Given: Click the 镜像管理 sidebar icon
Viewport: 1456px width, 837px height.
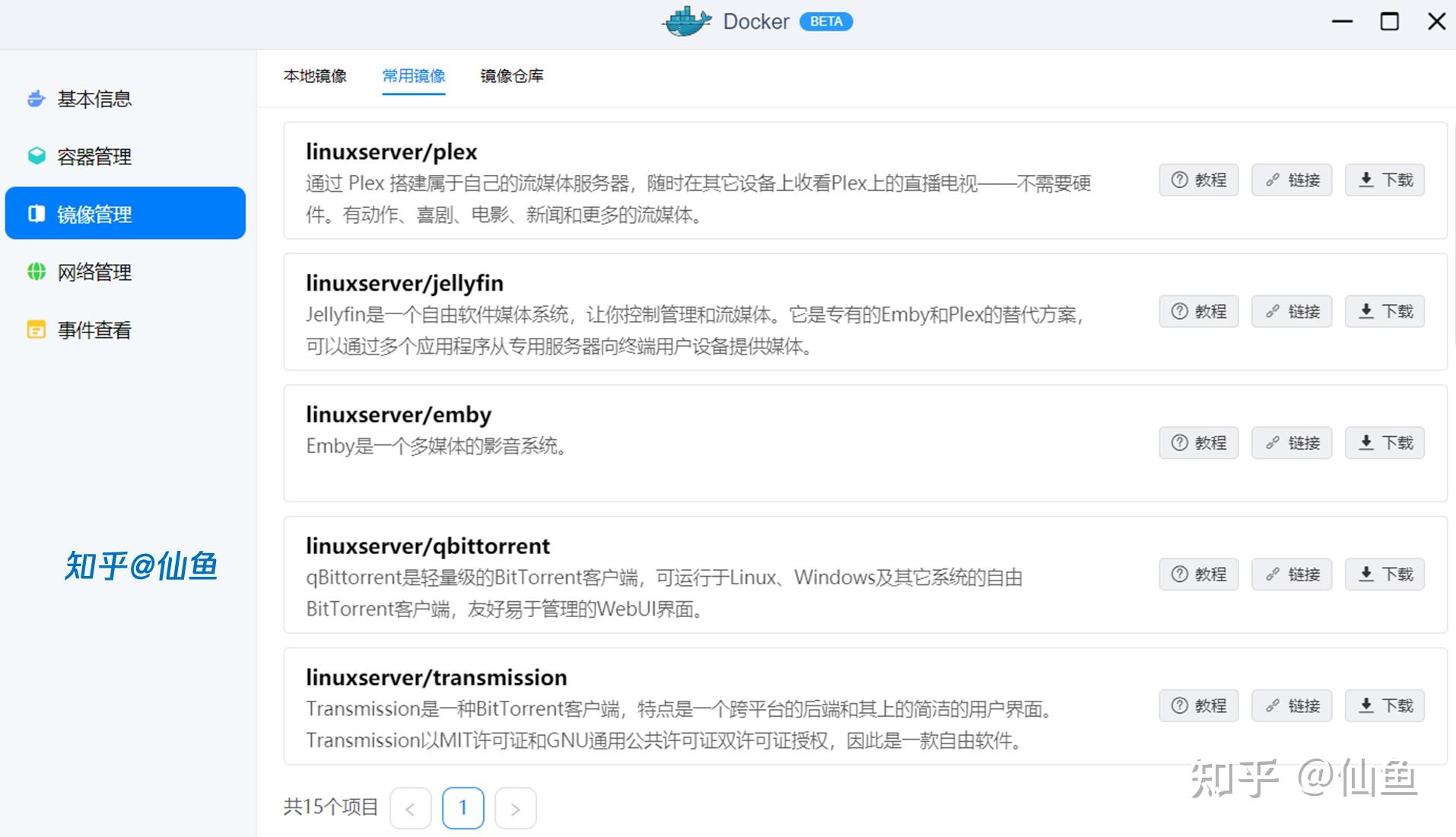Looking at the screenshot, I should 36,214.
